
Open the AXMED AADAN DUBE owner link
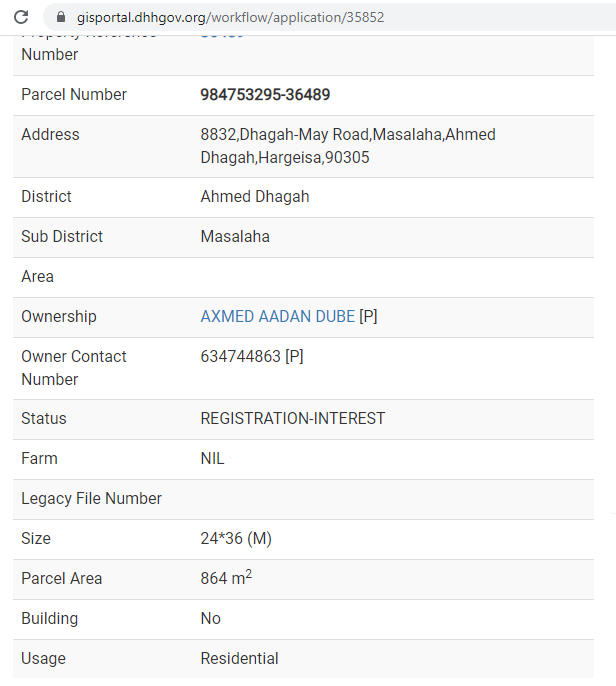(277, 316)
